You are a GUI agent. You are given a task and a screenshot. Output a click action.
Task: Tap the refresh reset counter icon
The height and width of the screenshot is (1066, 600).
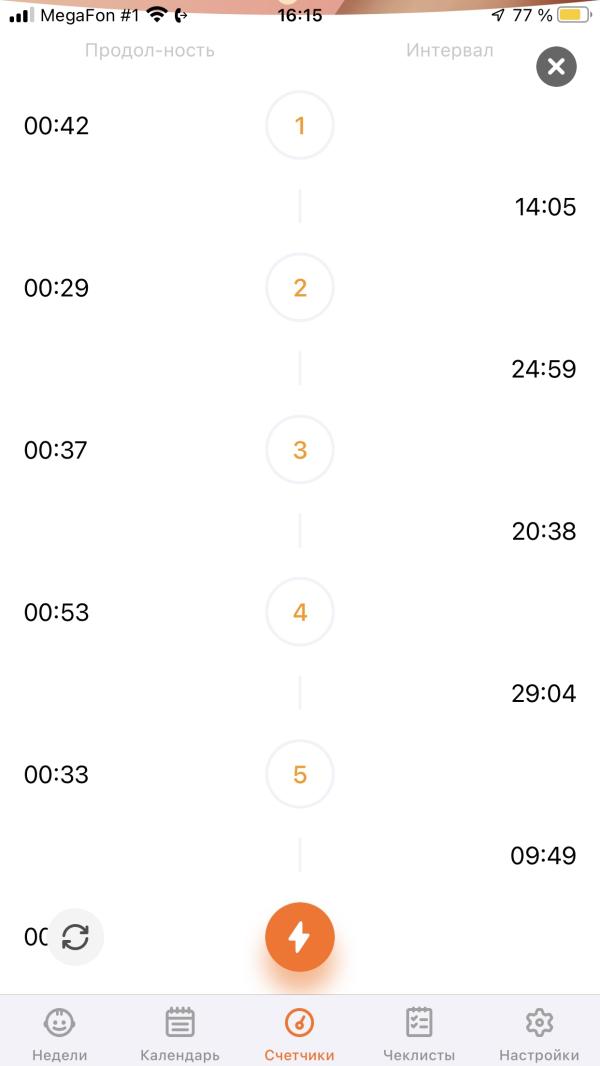(75, 938)
